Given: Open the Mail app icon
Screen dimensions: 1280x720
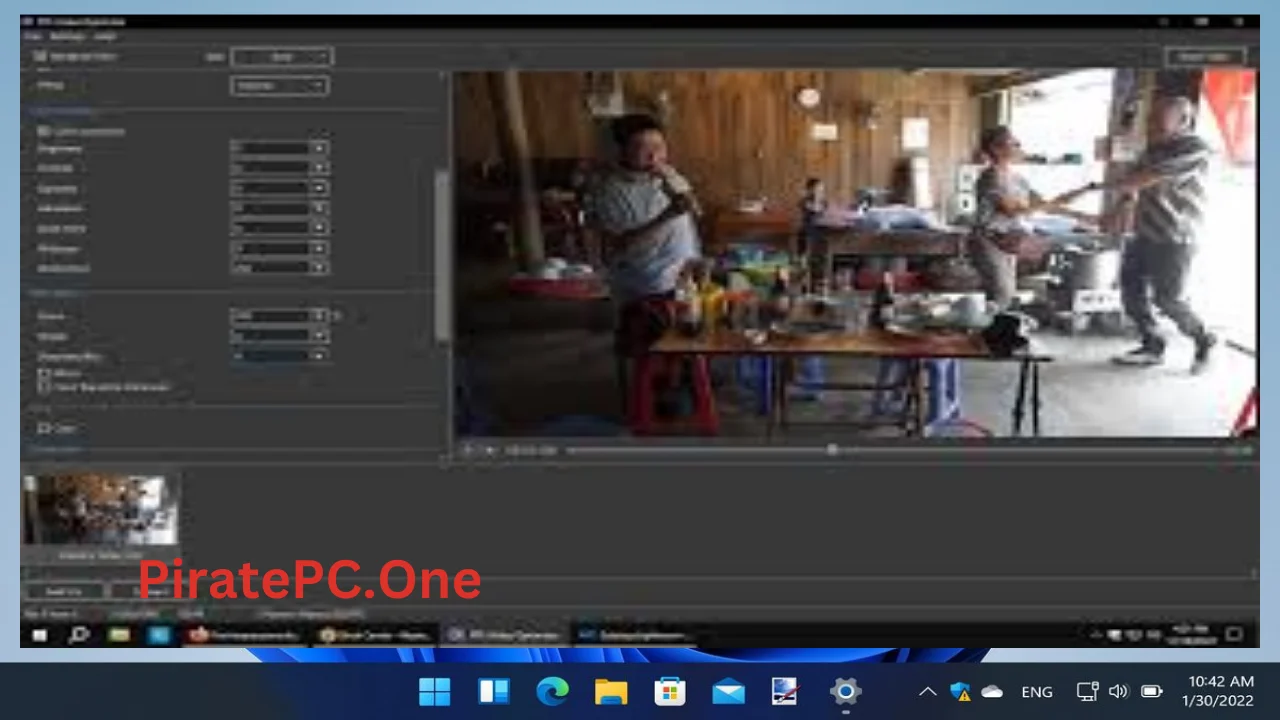Looking at the screenshot, I should [x=728, y=691].
